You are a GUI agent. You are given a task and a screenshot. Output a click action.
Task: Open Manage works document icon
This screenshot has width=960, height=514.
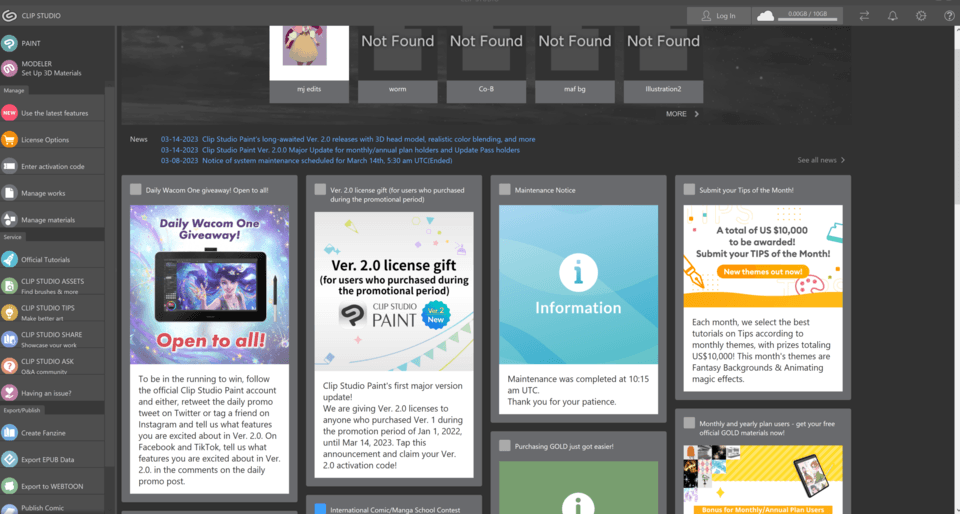point(9,193)
